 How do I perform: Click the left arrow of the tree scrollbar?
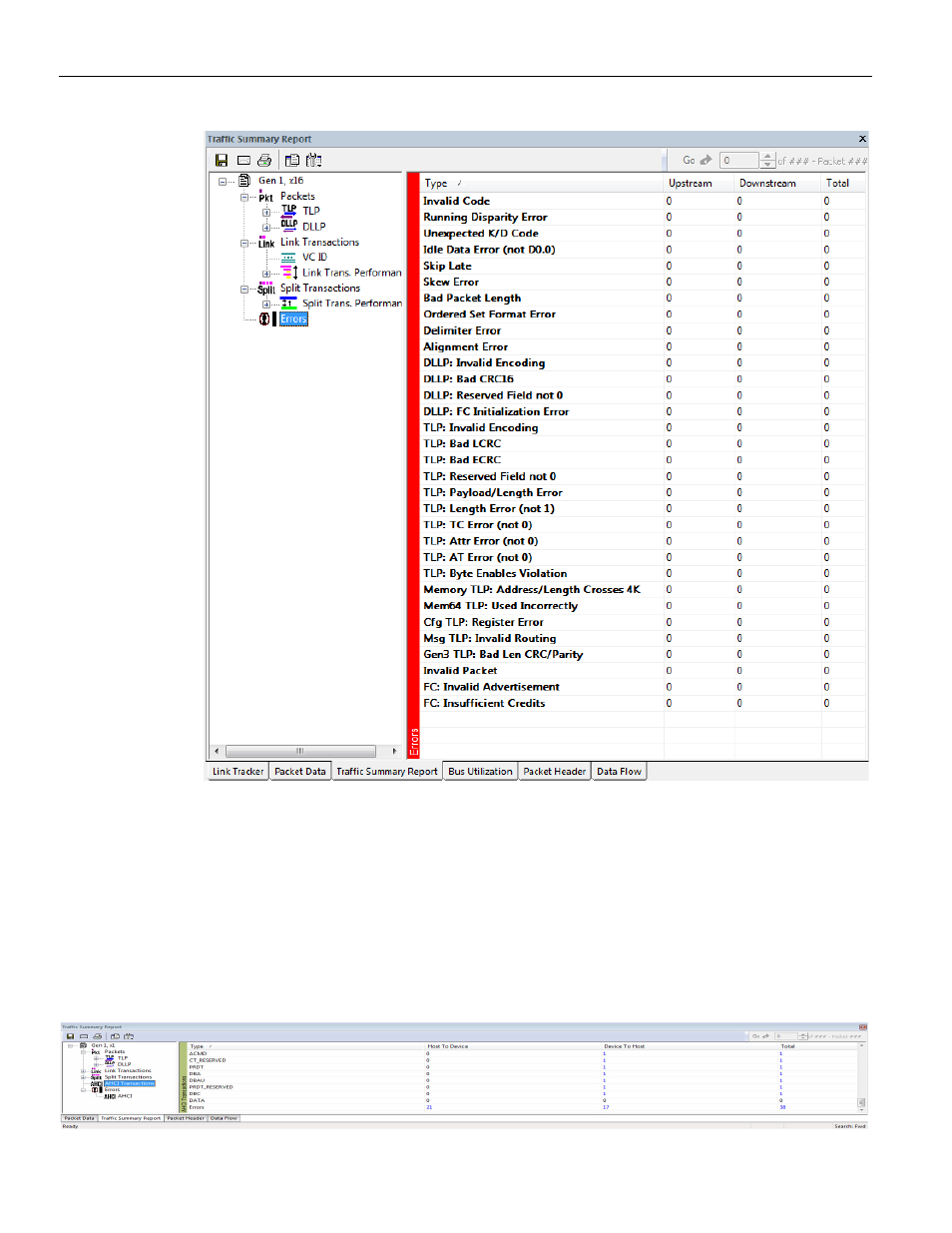pos(217,751)
